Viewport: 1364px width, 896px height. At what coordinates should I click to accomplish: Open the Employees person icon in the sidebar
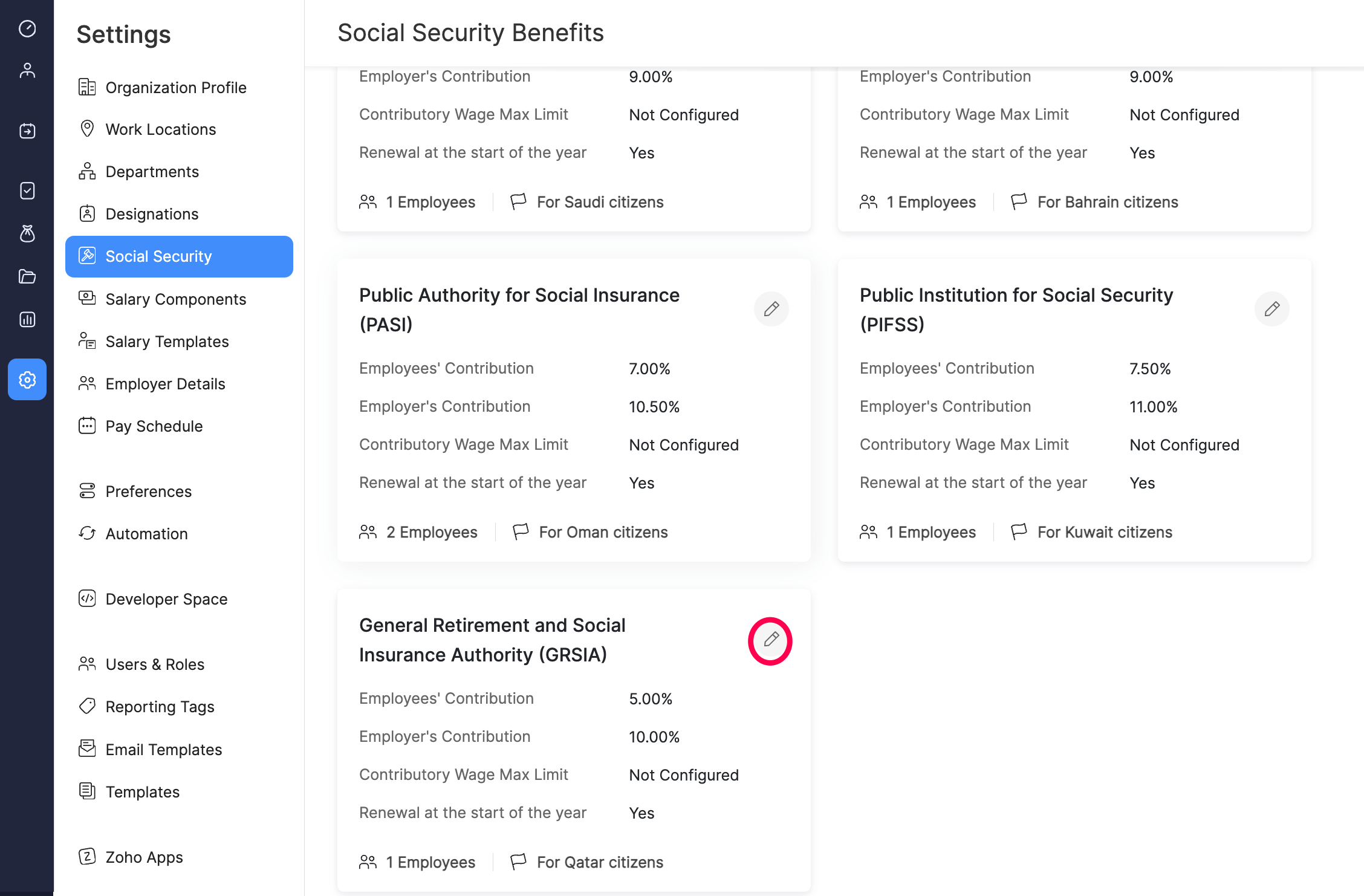coord(27,70)
